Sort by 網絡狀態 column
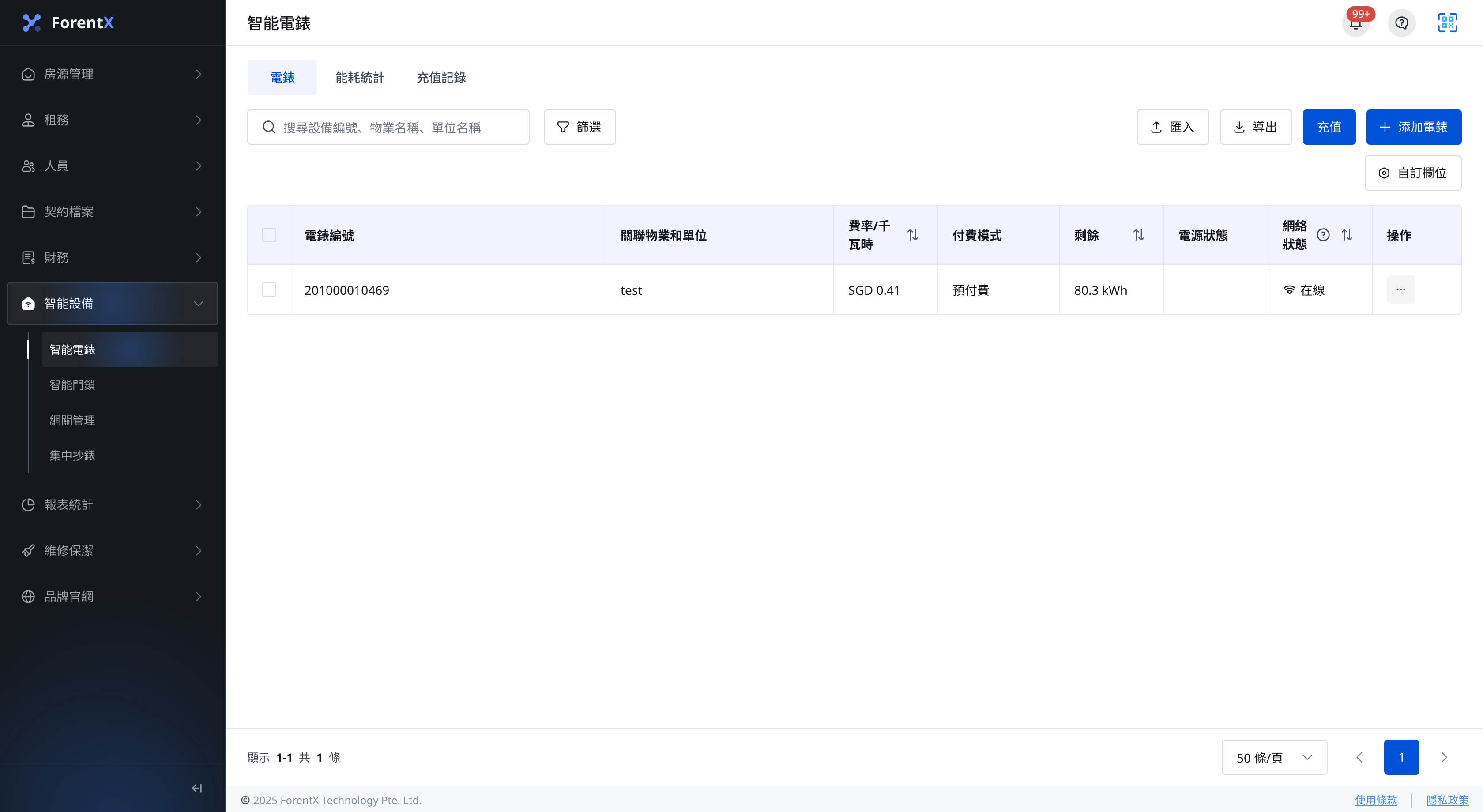Viewport: 1483px width, 812px height. [1347, 235]
